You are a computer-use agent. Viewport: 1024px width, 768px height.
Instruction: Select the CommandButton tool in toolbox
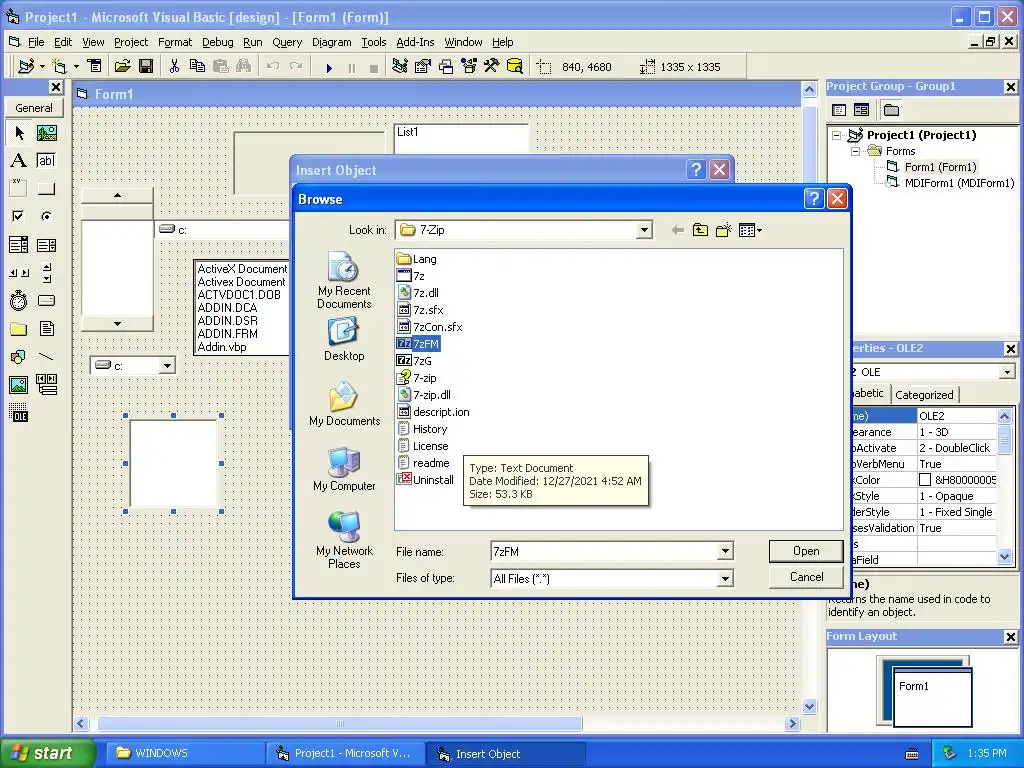(x=46, y=189)
